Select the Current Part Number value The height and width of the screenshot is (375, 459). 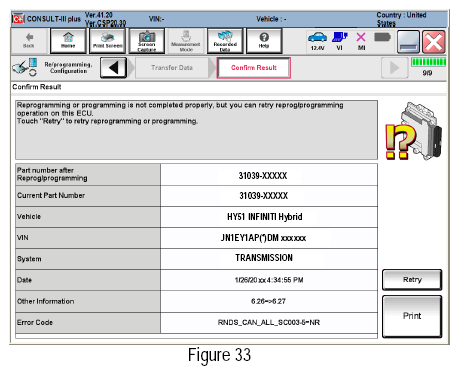(x=269, y=196)
